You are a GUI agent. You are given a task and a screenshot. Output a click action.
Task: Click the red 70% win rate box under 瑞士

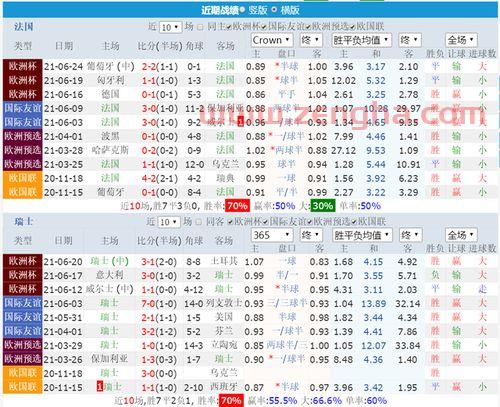coord(231,400)
